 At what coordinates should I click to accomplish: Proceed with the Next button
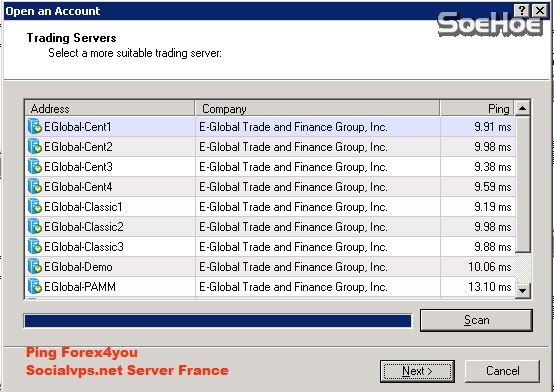pyautogui.click(x=417, y=371)
